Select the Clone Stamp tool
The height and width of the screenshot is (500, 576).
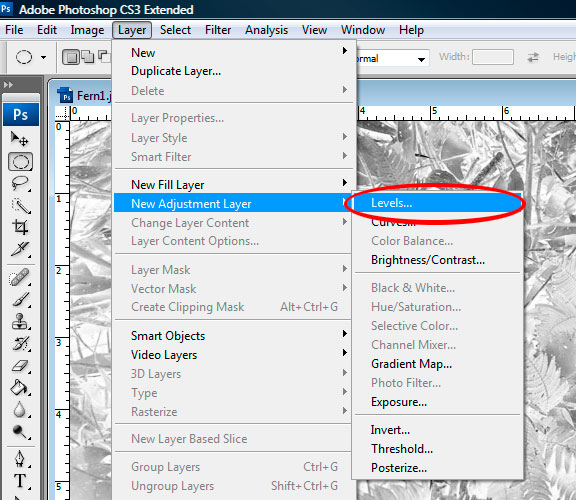point(19,321)
